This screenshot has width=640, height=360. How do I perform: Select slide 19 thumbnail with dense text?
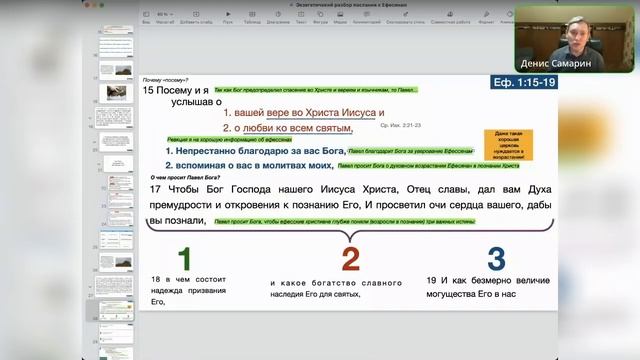[114, 117]
